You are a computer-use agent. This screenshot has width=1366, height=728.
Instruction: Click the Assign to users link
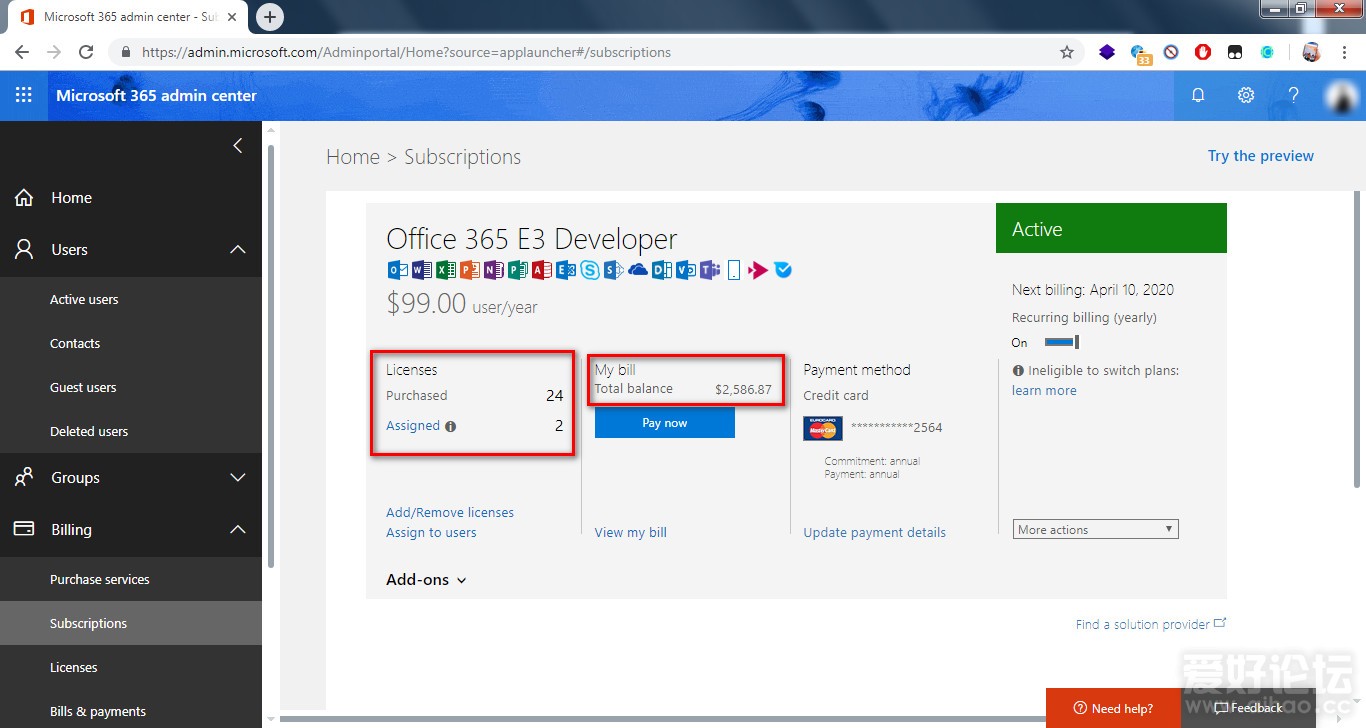click(431, 532)
